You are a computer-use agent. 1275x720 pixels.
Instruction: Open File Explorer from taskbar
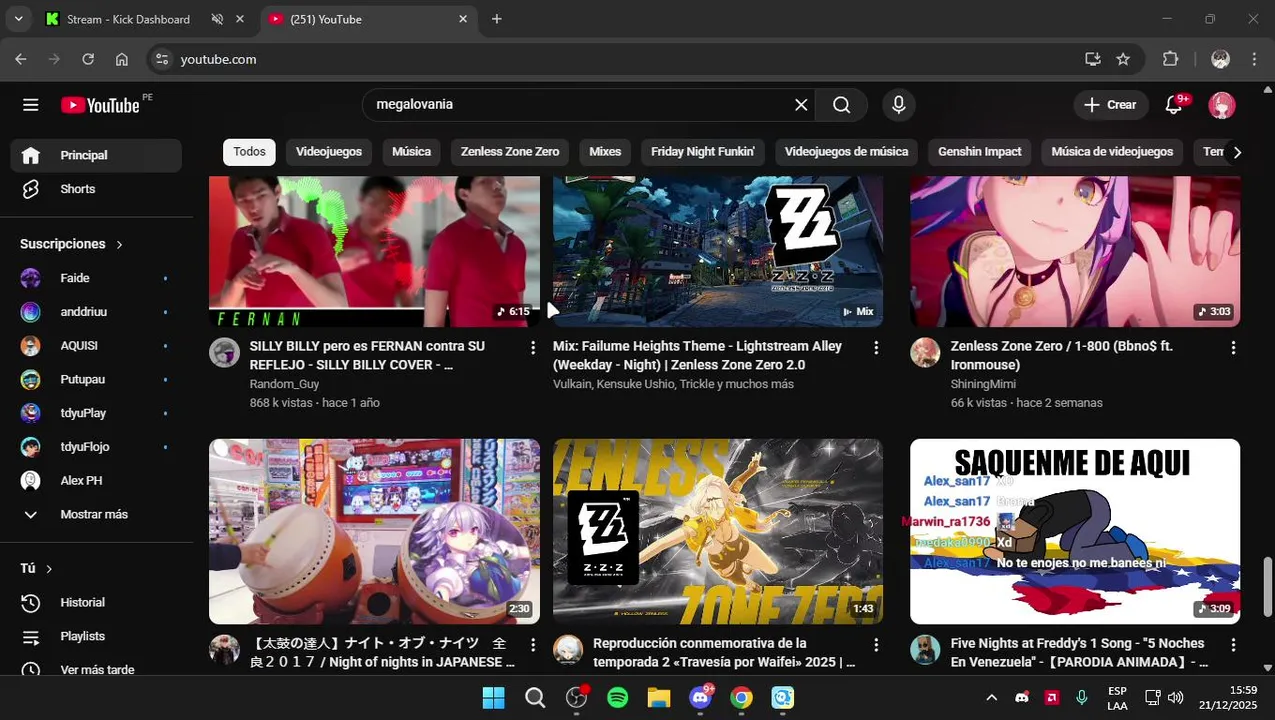659,697
